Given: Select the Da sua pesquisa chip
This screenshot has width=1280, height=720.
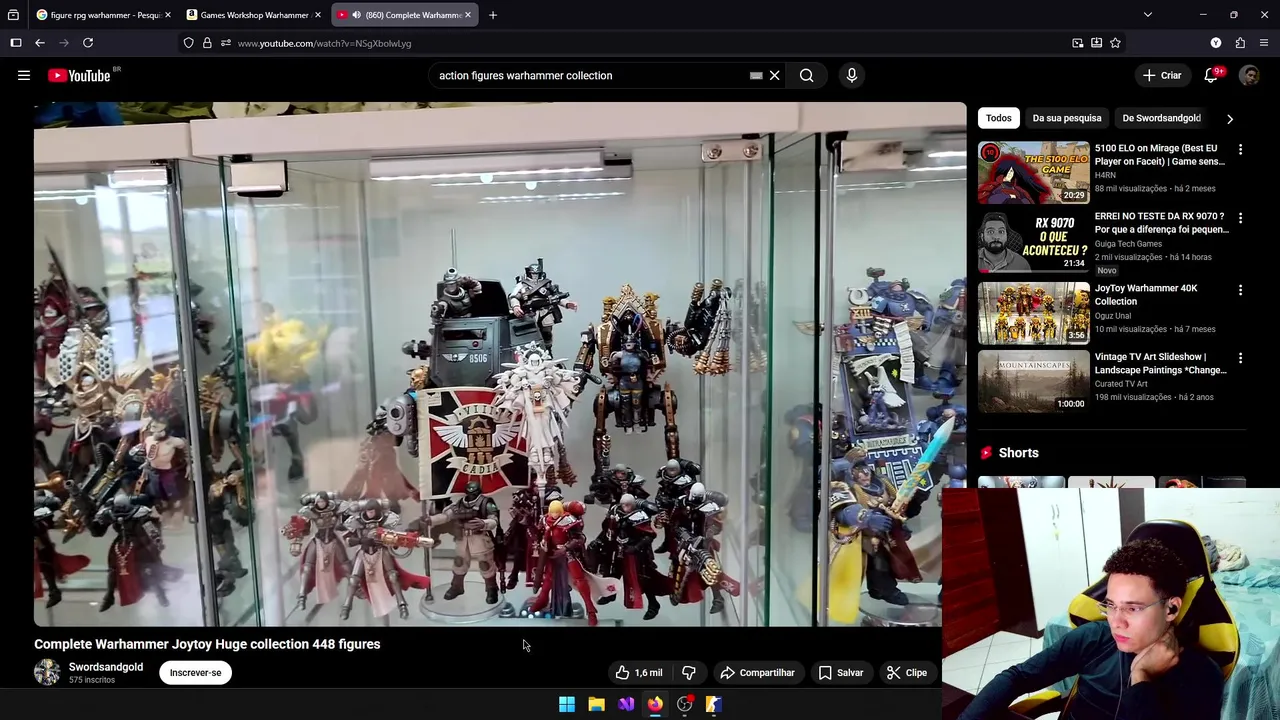Looking at the screenshot, I should click(x=1066, y=118).
